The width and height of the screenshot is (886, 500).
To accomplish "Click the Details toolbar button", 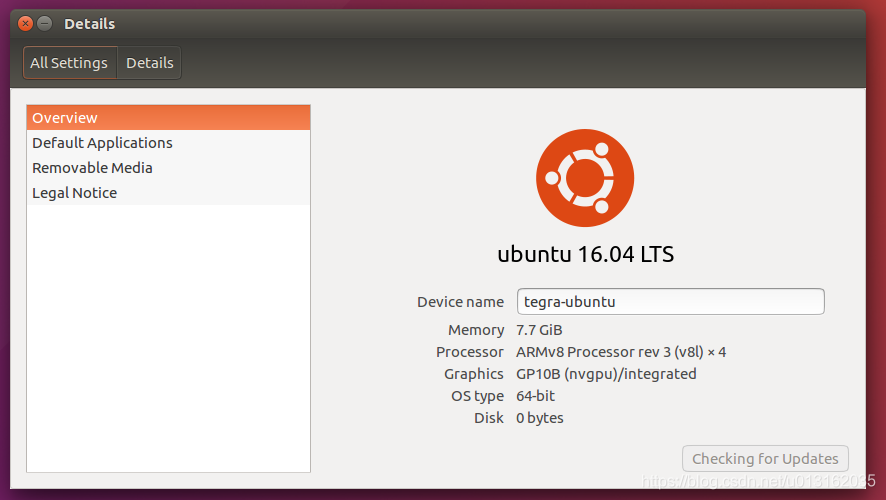I will [150, 63].
